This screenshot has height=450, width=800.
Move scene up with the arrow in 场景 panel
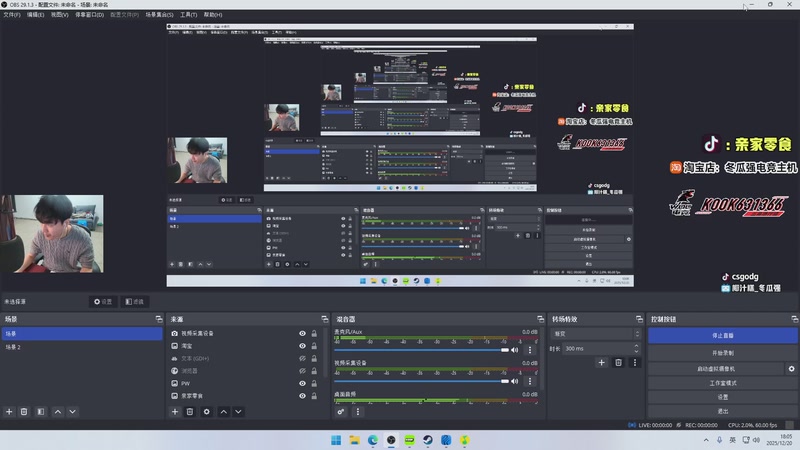58,412
